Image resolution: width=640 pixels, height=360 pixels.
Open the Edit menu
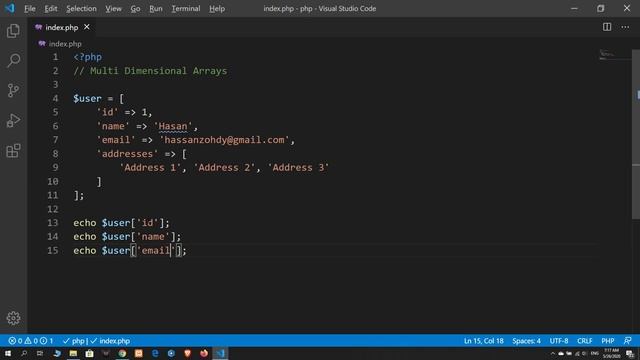pos(51,9)
